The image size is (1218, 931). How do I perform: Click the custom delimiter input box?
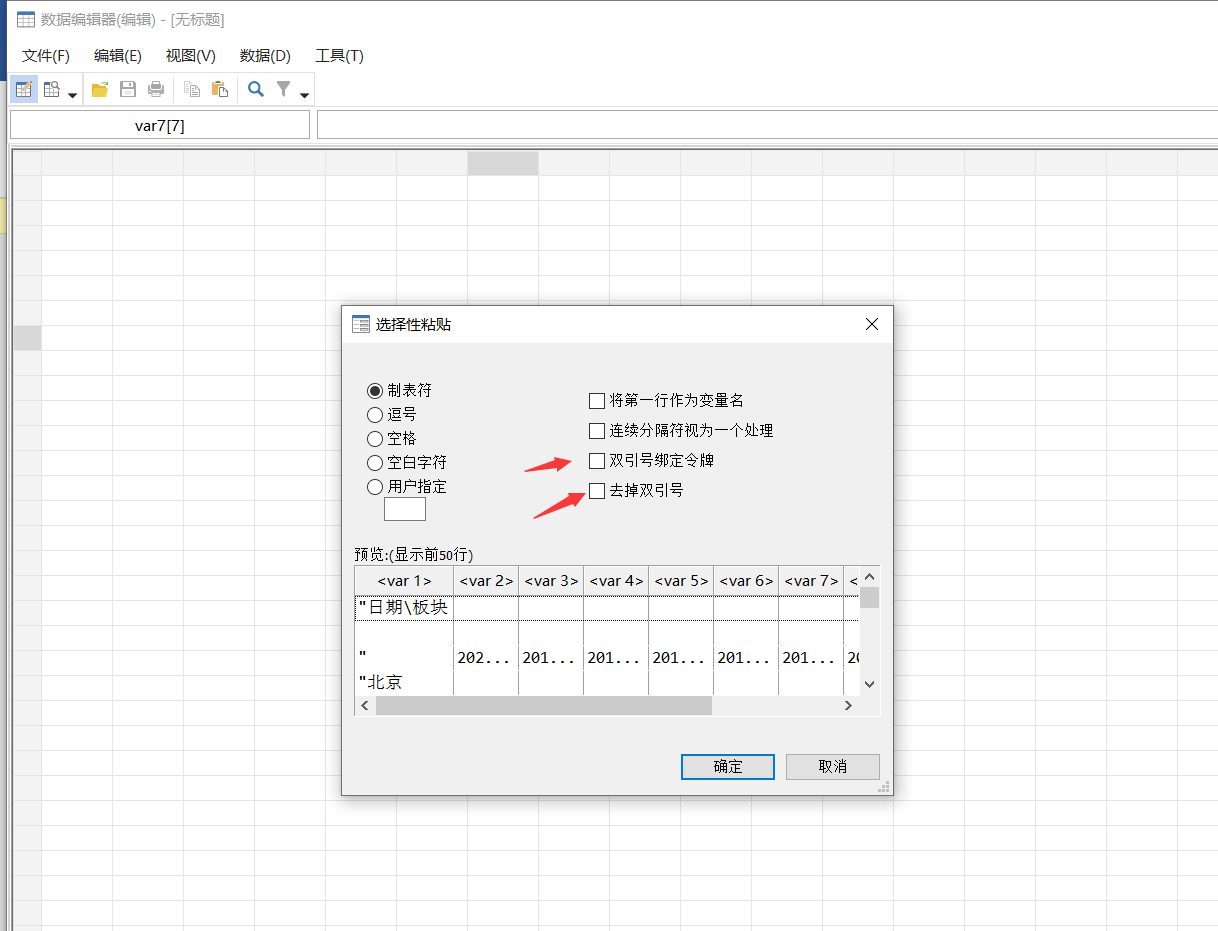(x=404, y=509)
